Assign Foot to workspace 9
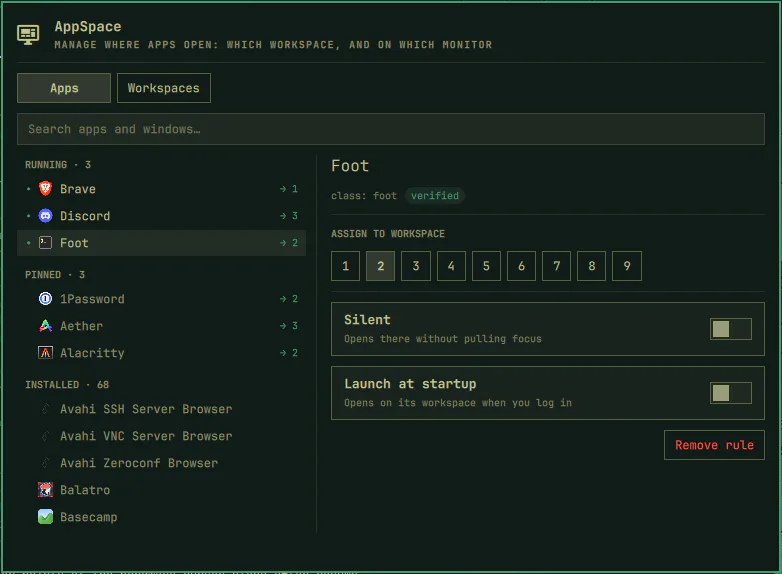 coord(627,266)
